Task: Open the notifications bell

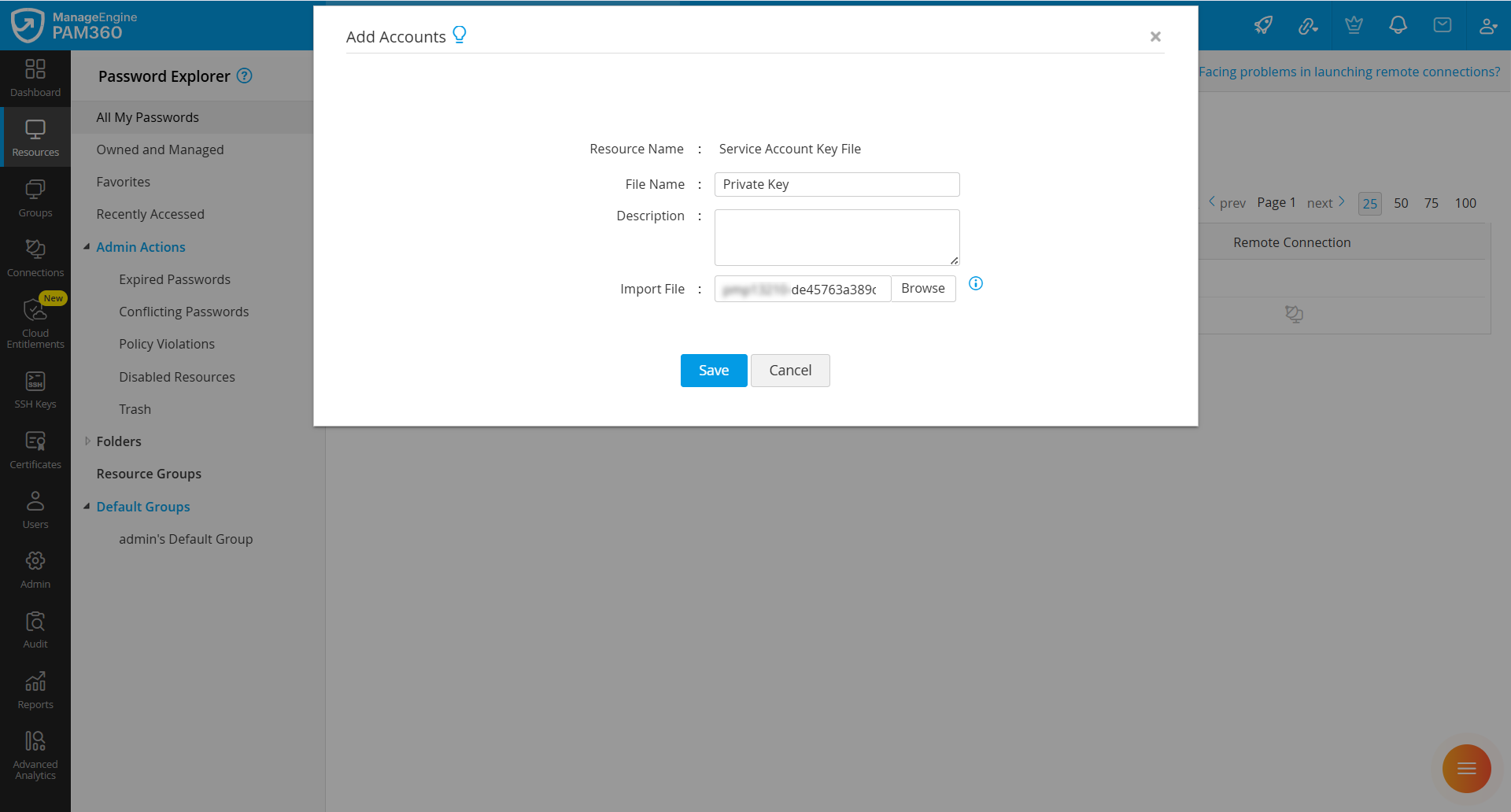Action: click(x=1398, y=25)
